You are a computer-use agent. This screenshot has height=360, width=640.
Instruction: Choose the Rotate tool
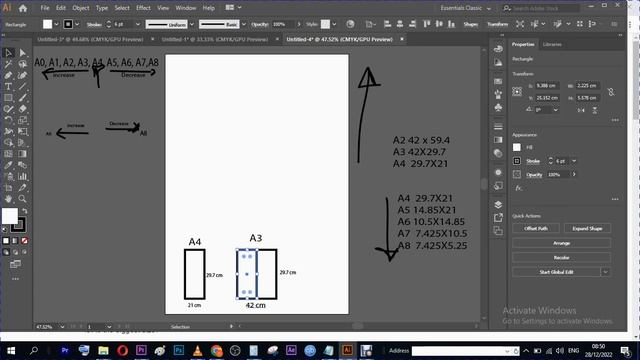click(x=8, y=120)
